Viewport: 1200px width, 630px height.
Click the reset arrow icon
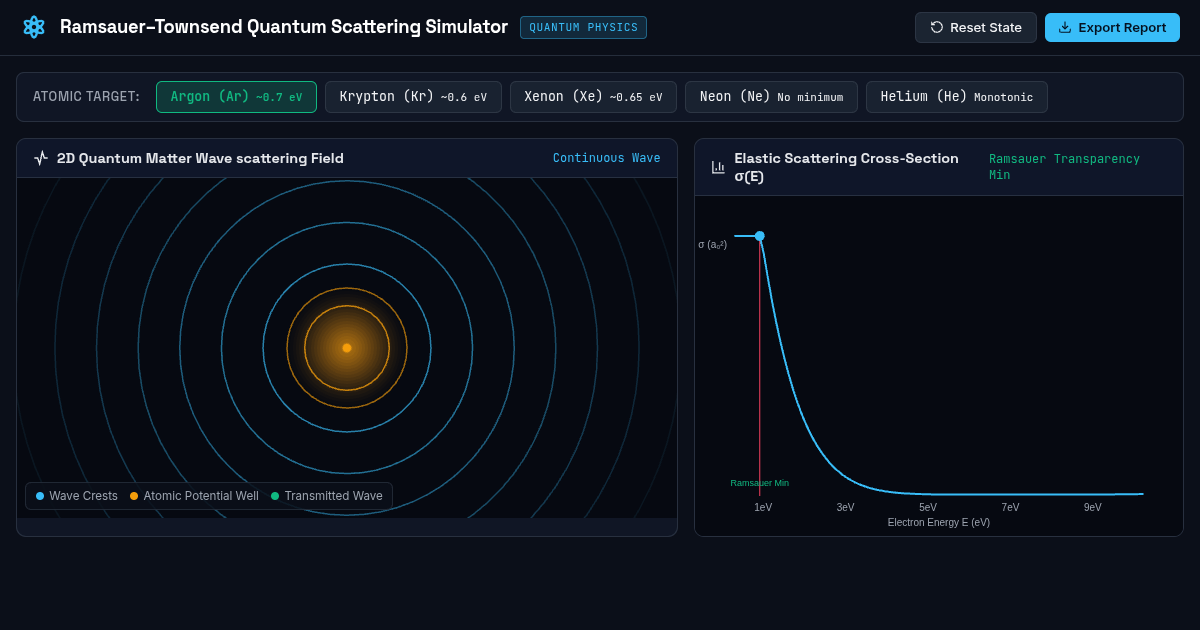click(937, 27)
